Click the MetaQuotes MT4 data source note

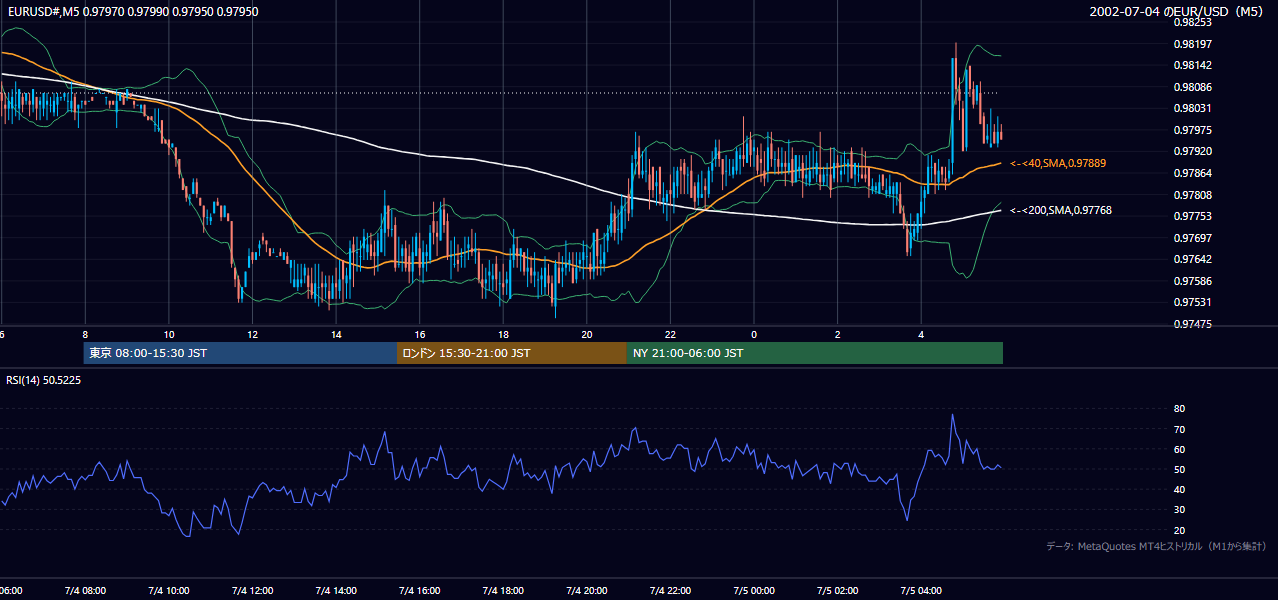coord(1156,547)
